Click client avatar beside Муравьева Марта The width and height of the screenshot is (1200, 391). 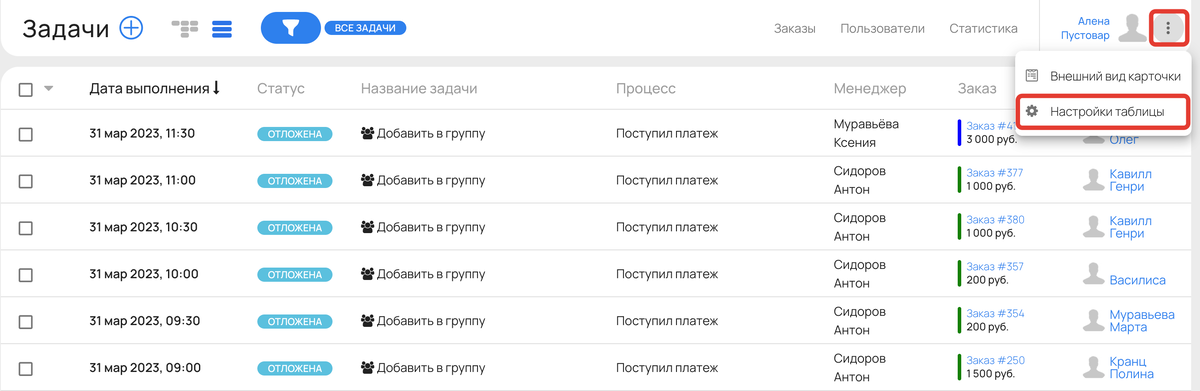1094,321
